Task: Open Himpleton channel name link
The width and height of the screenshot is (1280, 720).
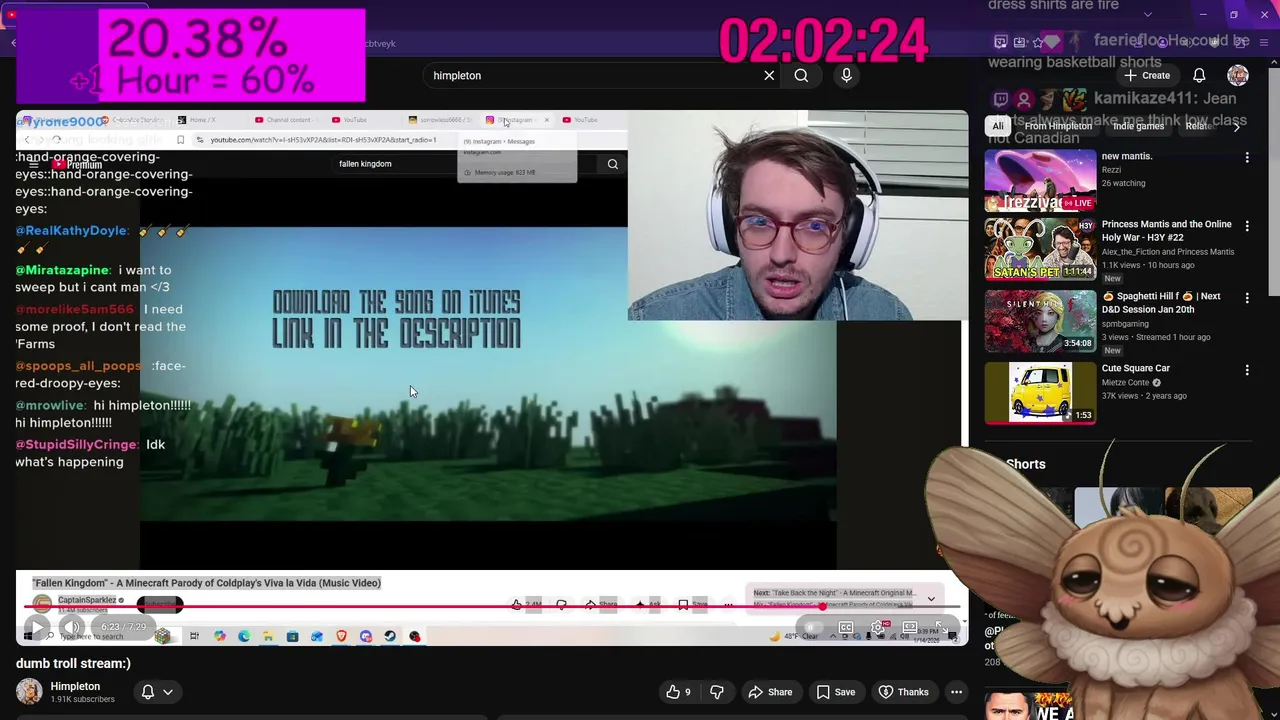Action: click(75, 686)
